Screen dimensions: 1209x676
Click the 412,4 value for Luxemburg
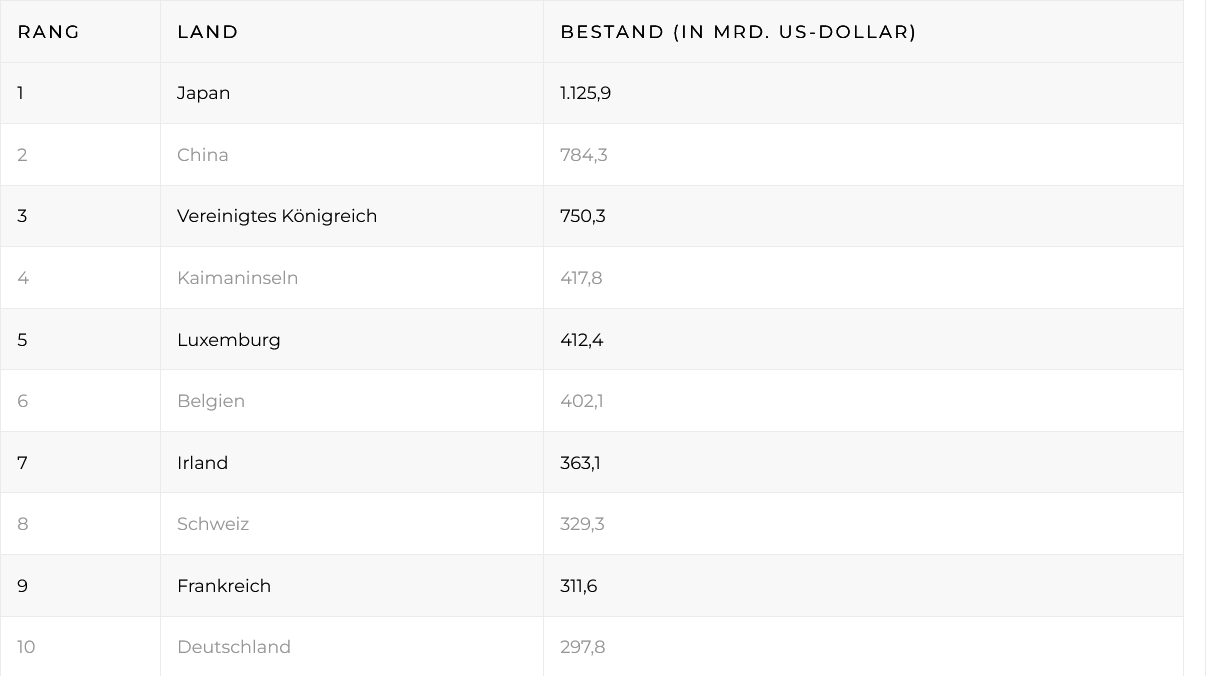pos(582,340)
